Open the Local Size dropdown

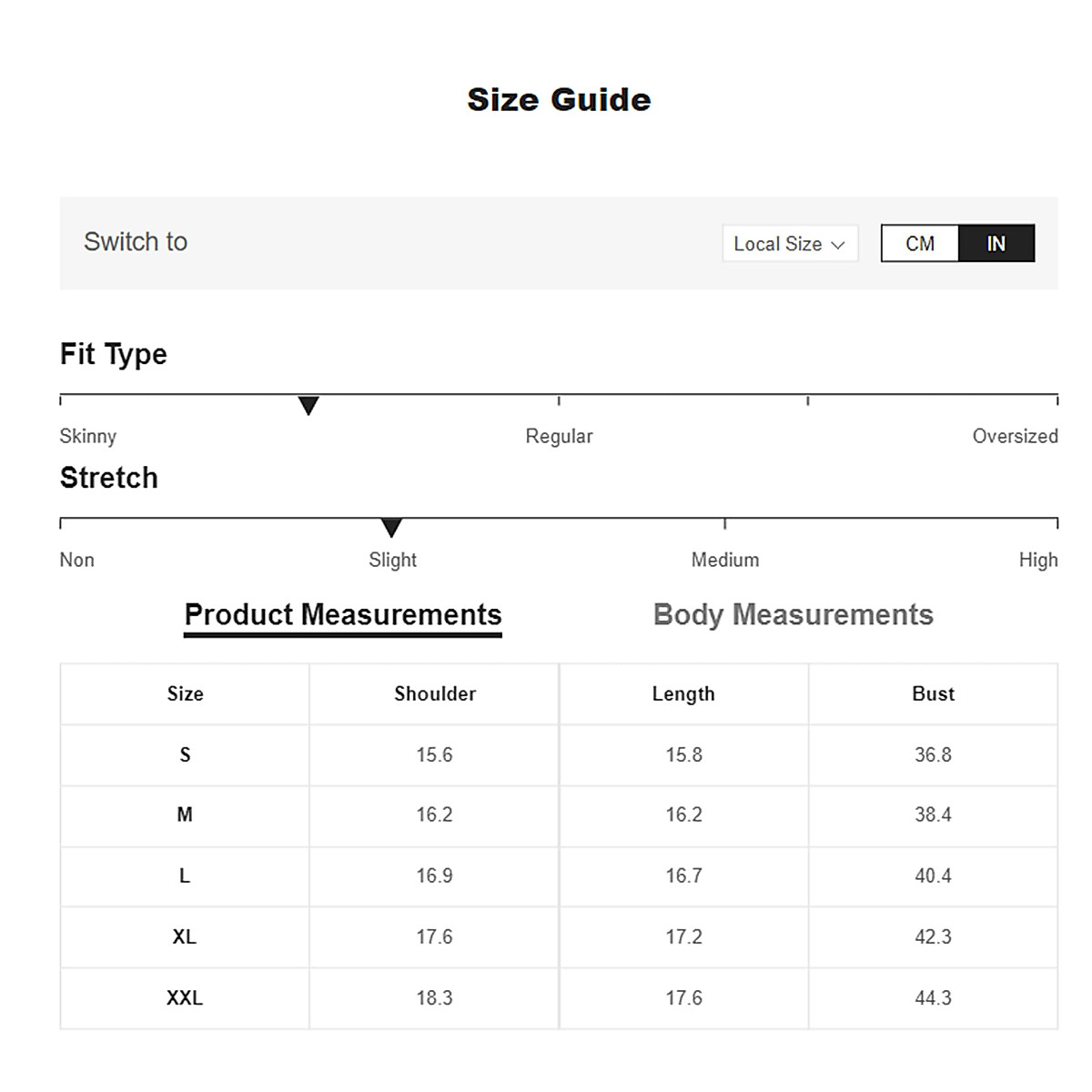click(x=789, y=244)
